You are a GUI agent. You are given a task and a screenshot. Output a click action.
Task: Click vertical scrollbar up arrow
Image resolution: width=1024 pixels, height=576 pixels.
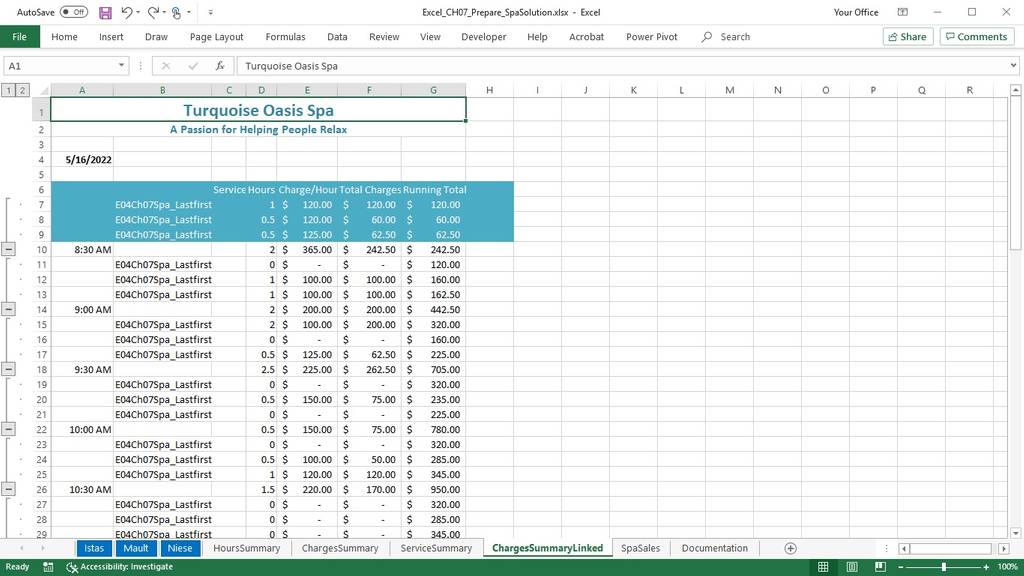coord(1016,90)
